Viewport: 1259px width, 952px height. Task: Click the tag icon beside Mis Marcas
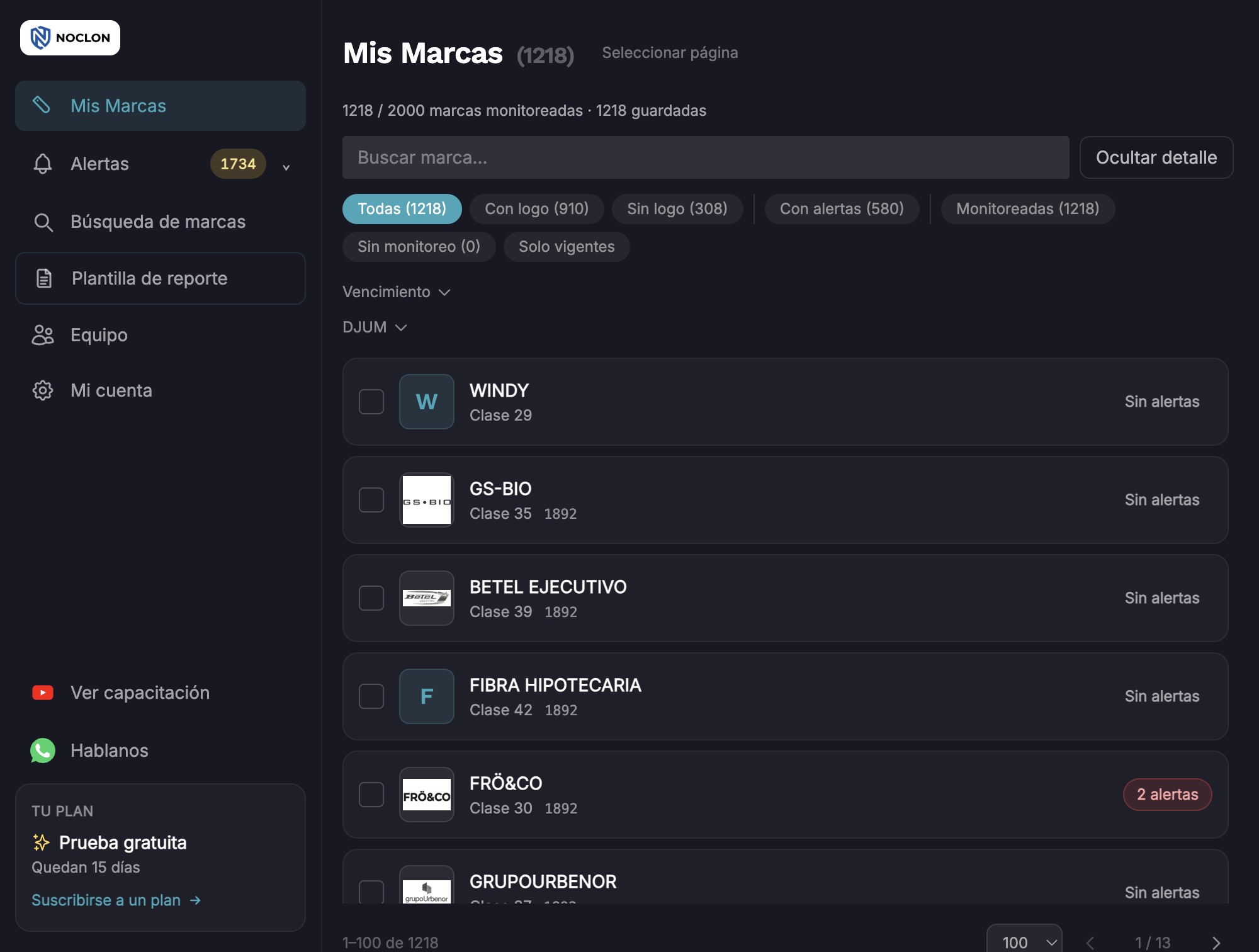[42, 105]
